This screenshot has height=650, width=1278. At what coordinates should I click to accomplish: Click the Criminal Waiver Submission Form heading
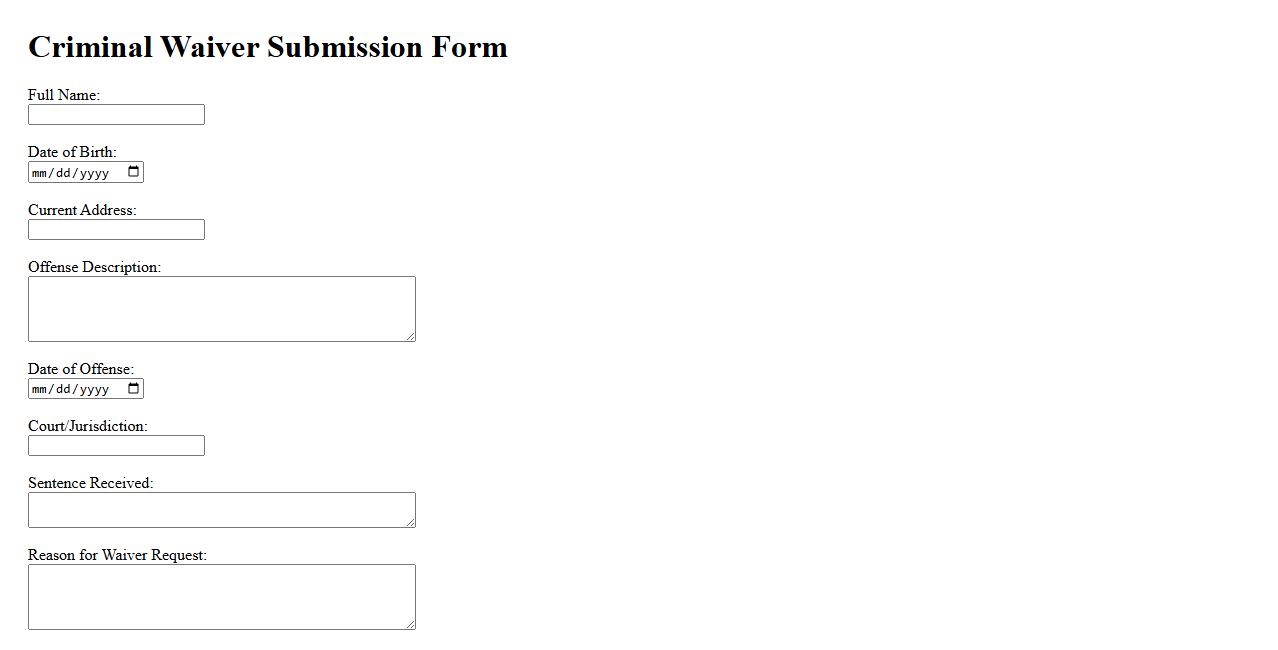pos(268,47)
